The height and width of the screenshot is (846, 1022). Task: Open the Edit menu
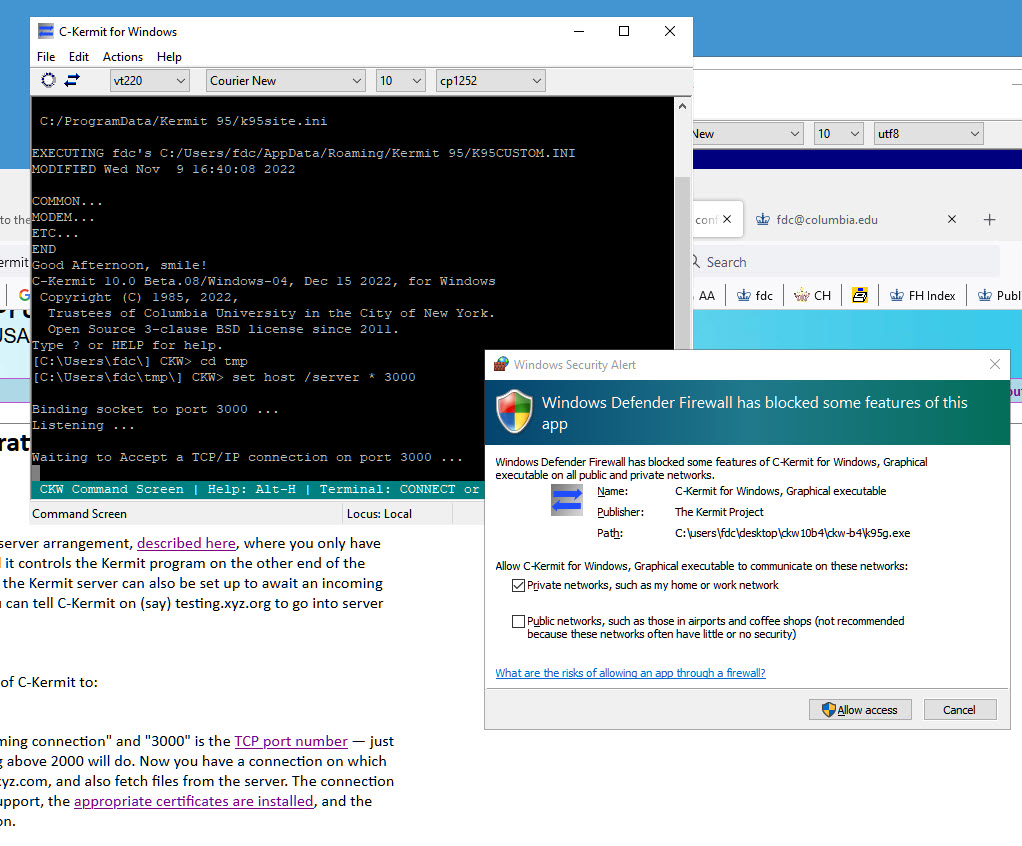click(78, 57)
